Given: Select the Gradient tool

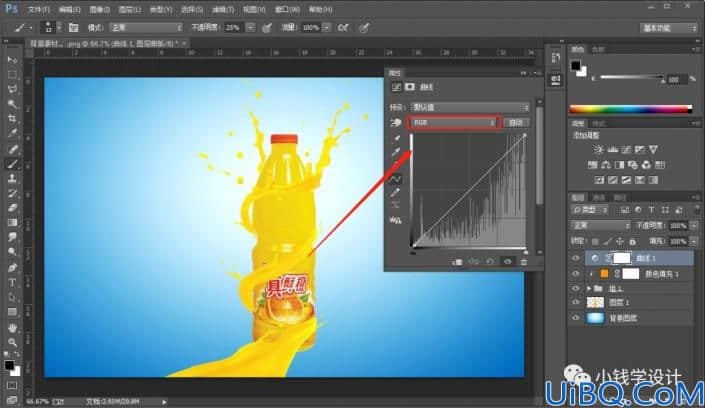Looking at the screenshot, I should pos(12,223).
